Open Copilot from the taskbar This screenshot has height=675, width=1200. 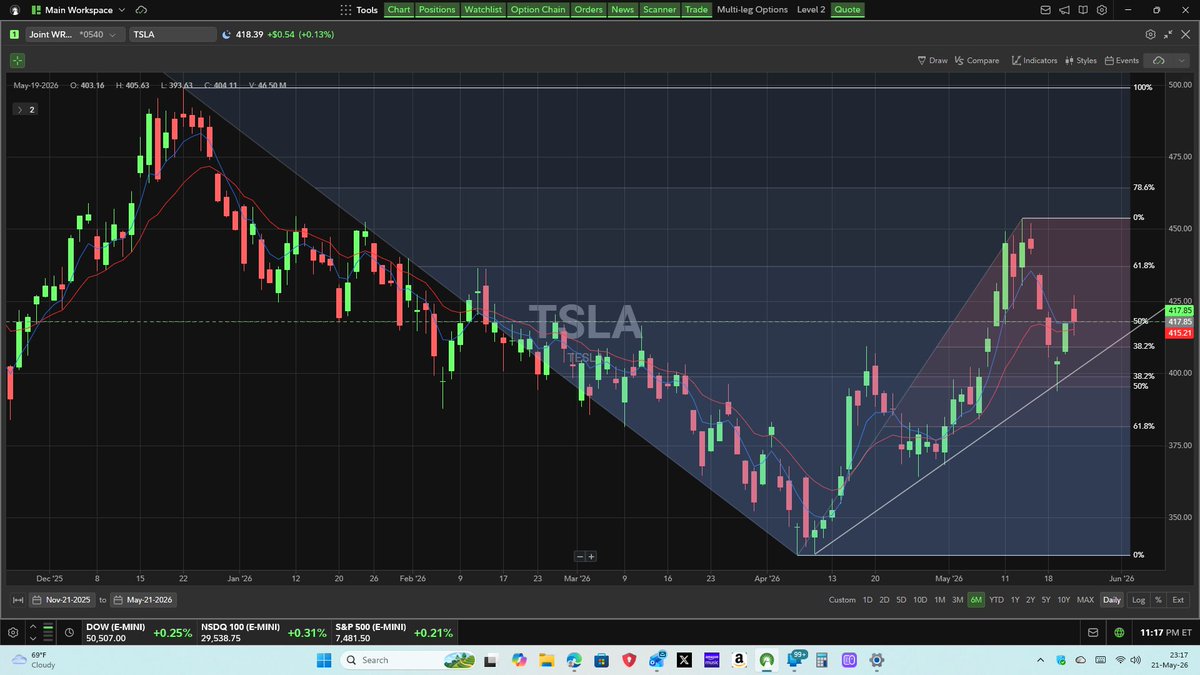(518, 660)
